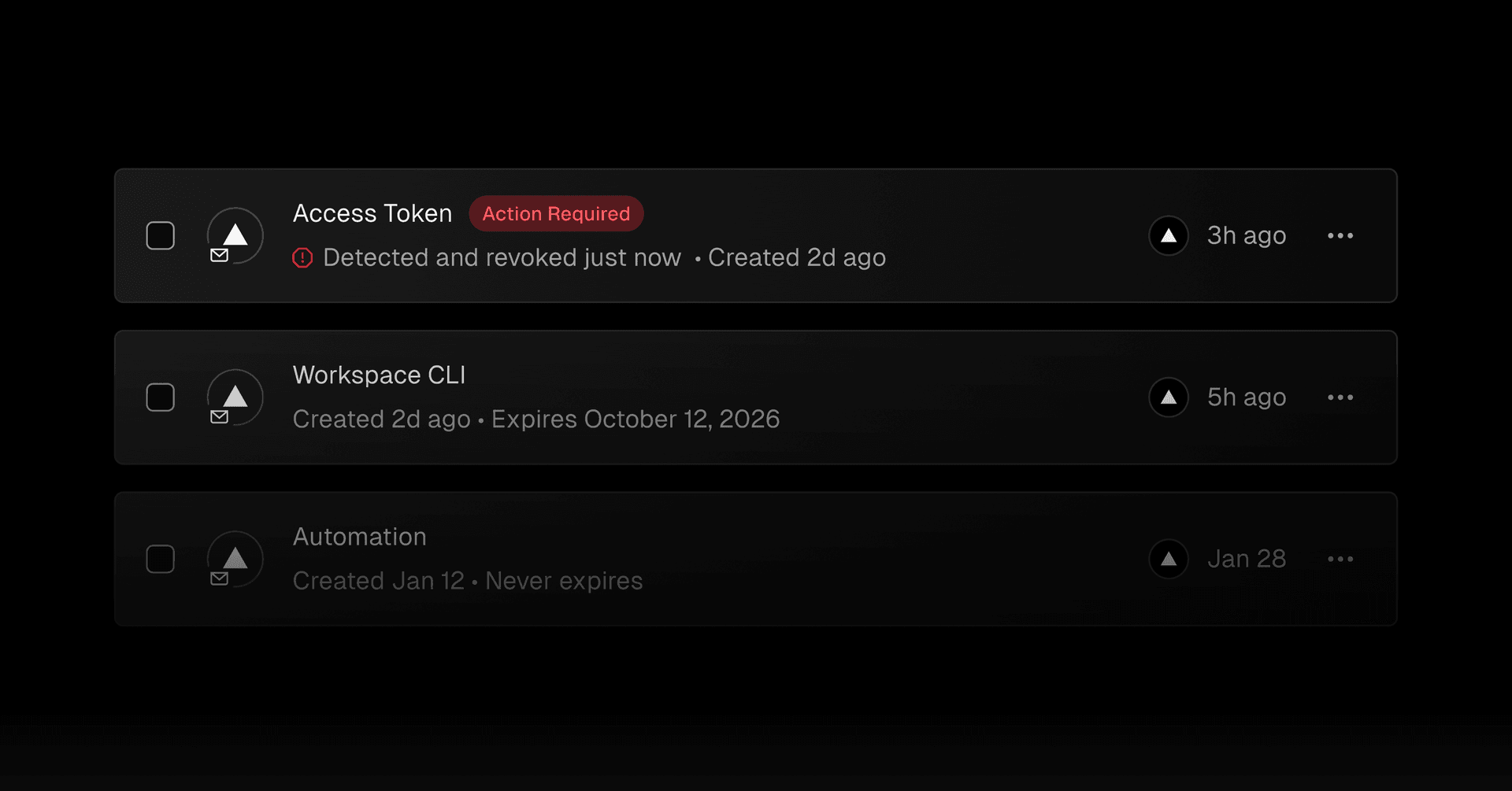Click the 3h ago last-used timestamp
The image size is (1512, 791).
click(x=1247, y=235)
